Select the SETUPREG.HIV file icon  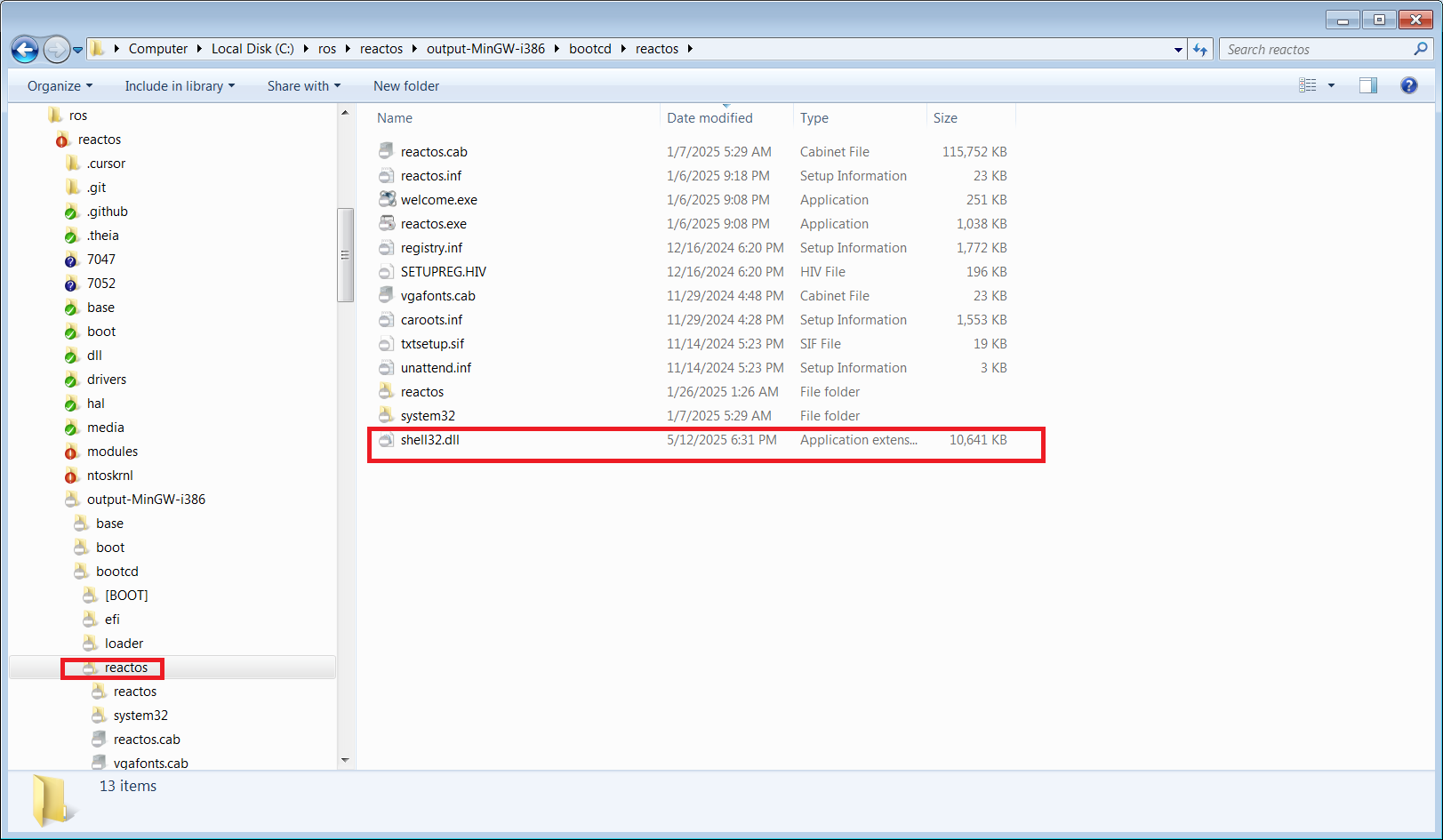coord(386,272)
